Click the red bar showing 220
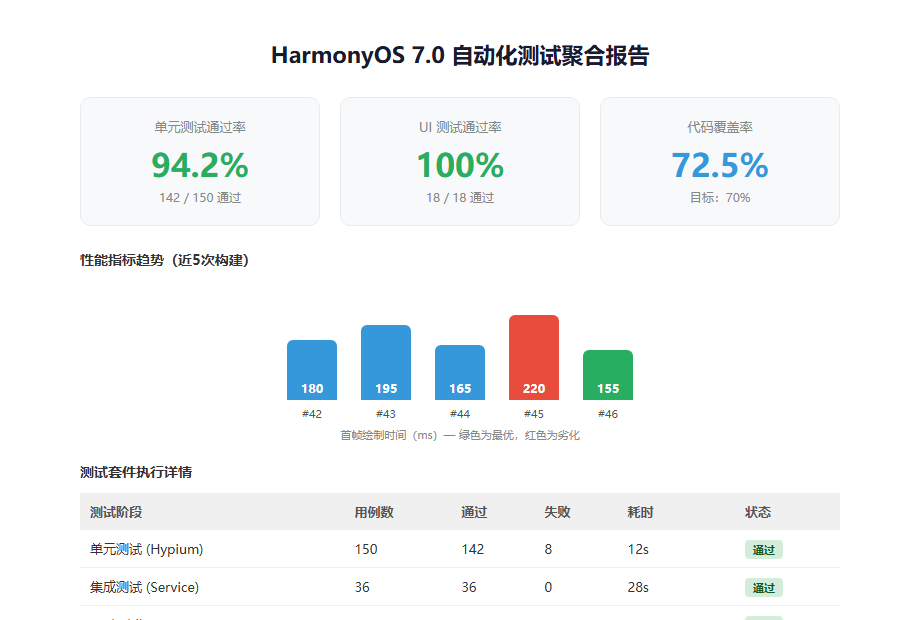920x620 pixels. click(534, 358)
